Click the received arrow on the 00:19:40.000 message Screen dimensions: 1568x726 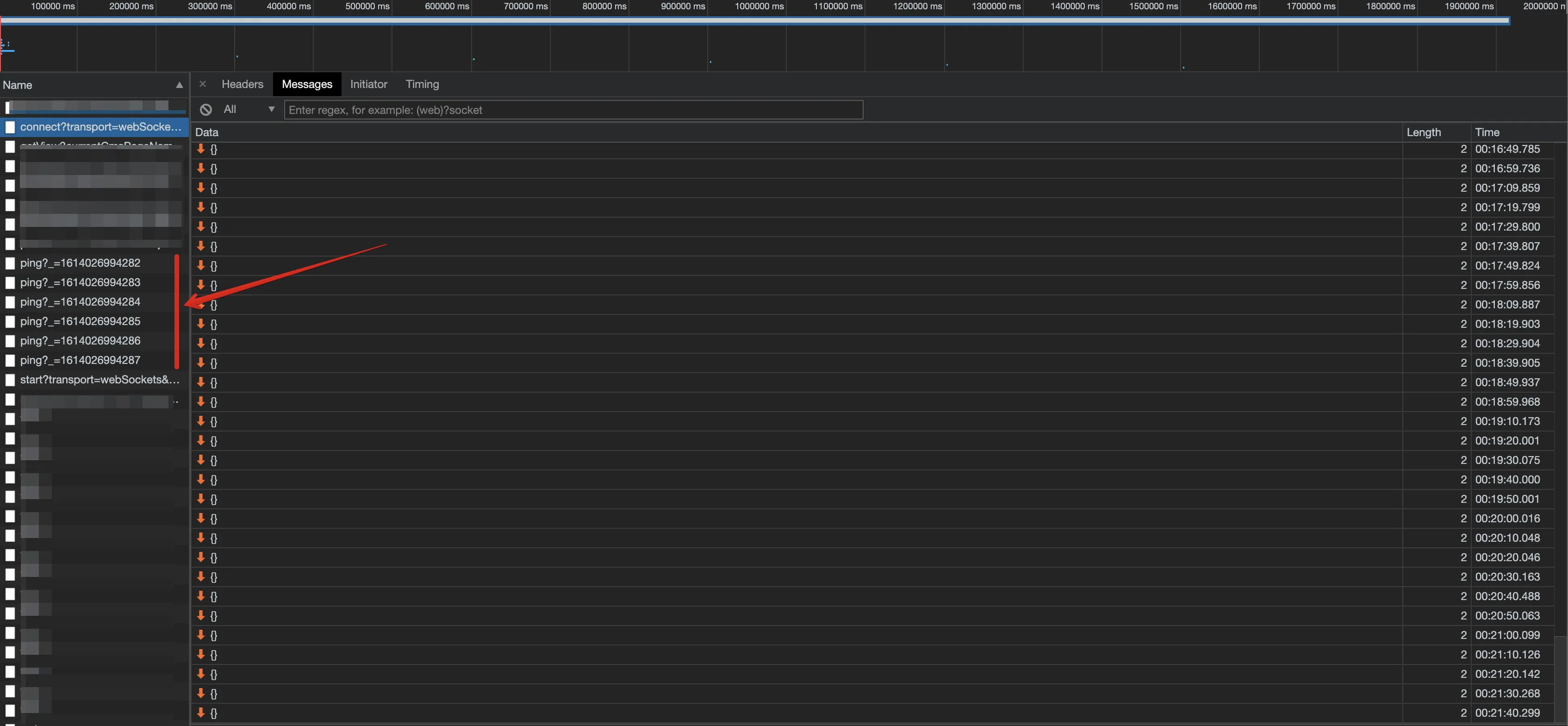coord(201,479)
